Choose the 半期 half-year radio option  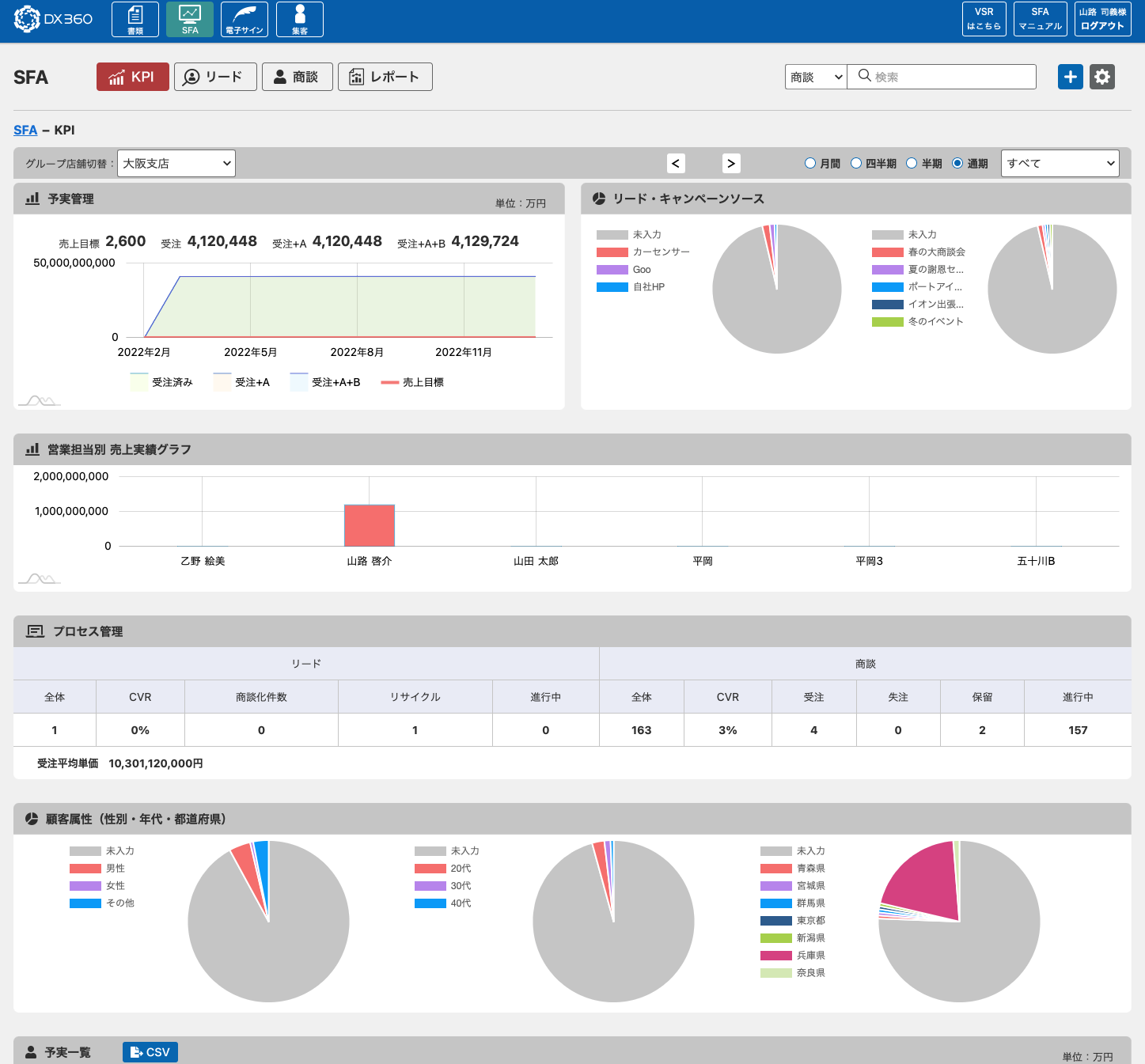pyautogui.click(x=911, y=163)
